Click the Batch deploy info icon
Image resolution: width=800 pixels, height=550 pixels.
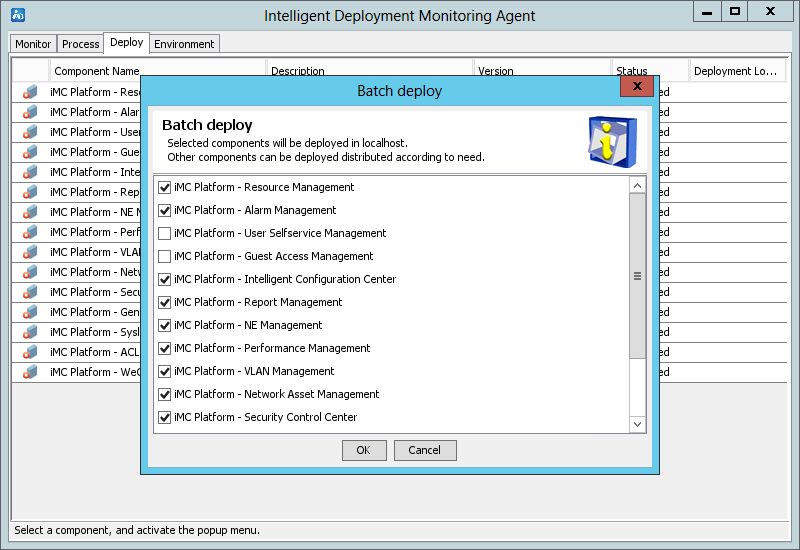tap(612, 142)
